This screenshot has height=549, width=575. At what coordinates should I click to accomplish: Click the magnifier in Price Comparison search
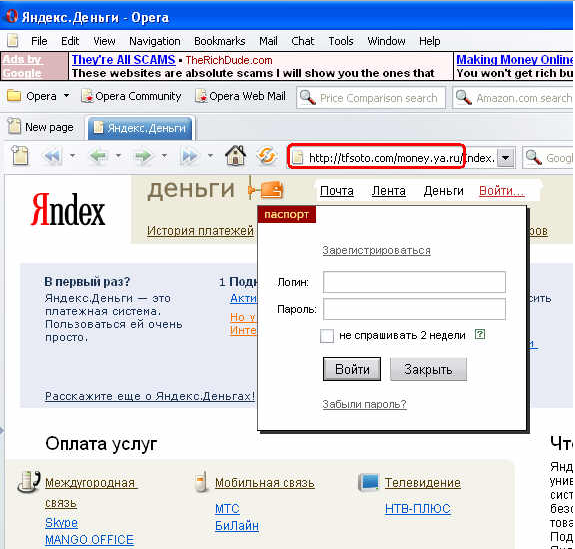click(x=308, y=97)
